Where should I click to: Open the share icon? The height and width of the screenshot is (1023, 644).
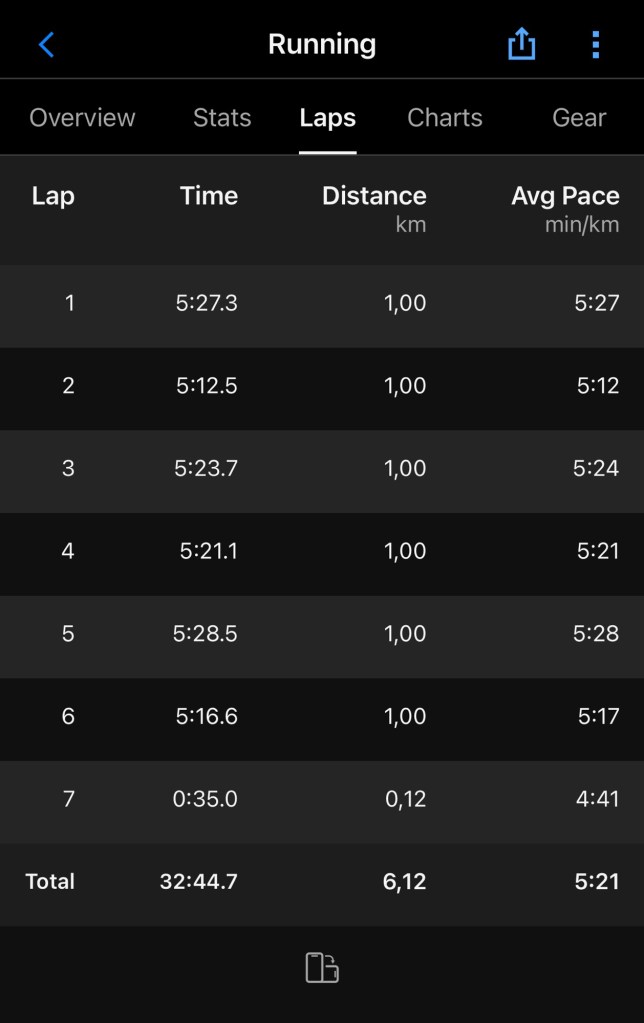[x=522, y=44]
